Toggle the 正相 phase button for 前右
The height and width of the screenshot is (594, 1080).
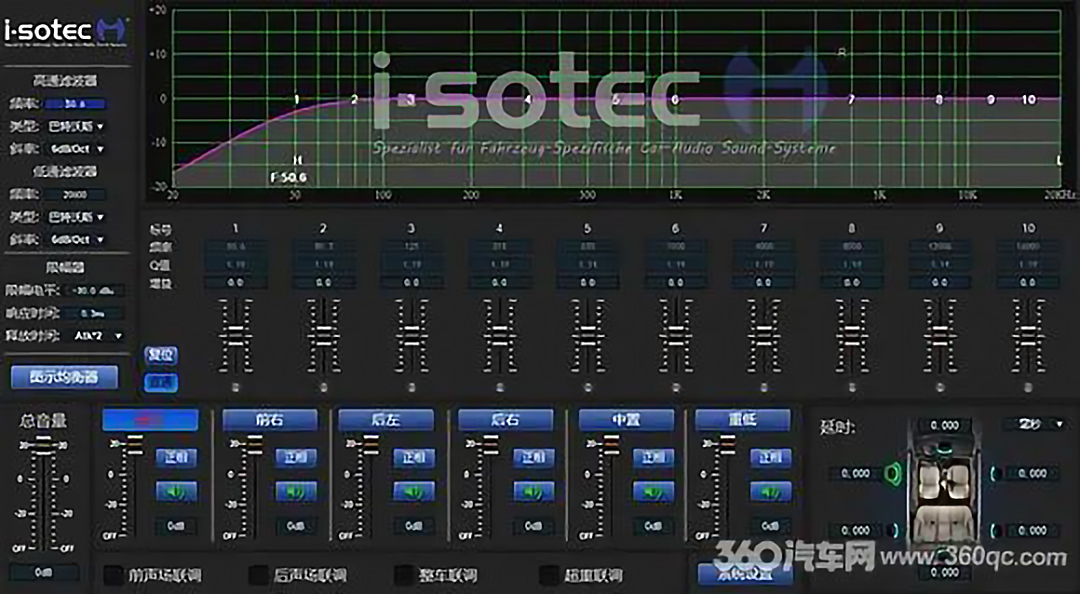pos(296,458)
